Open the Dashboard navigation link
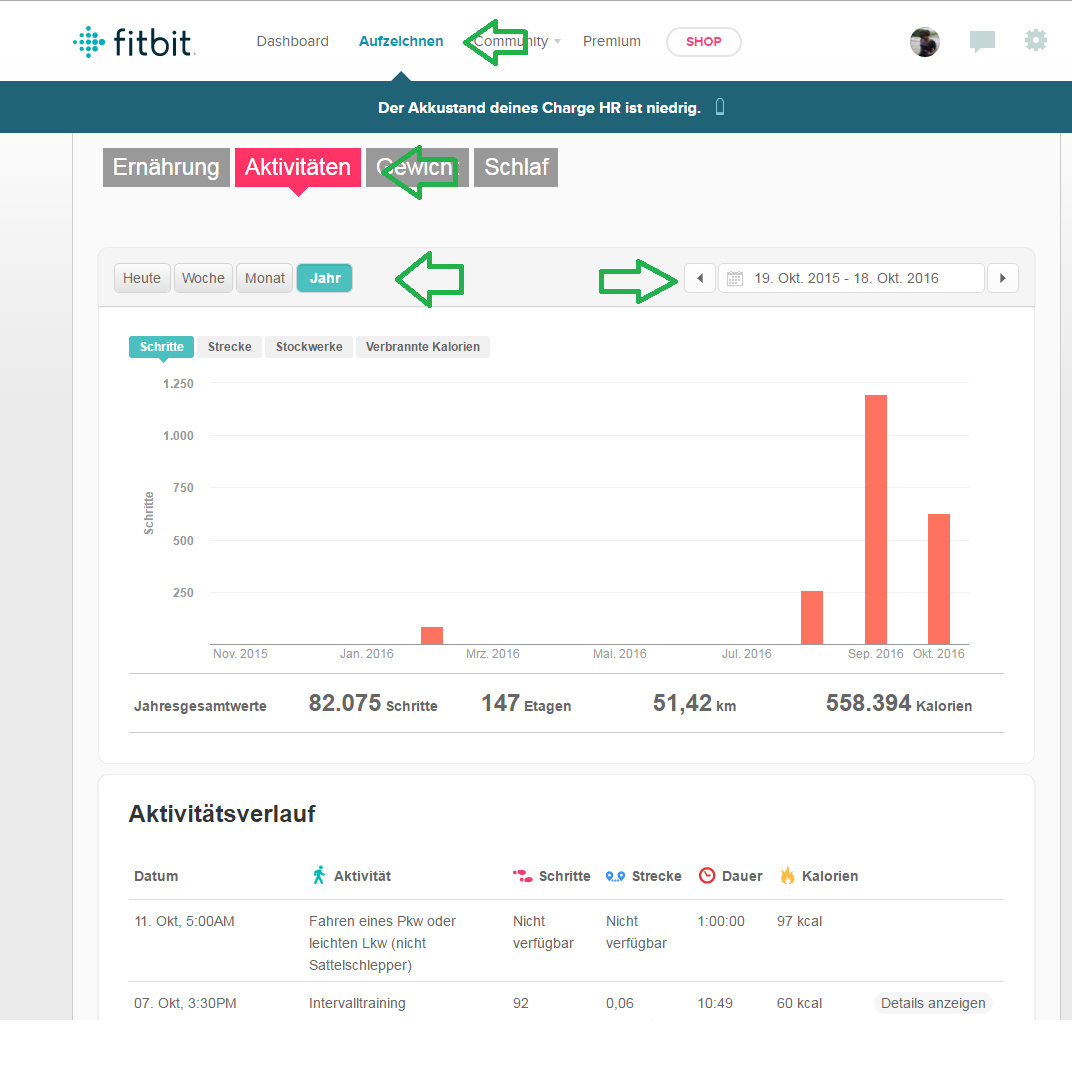The width and height of the screenshot is (1072, 1080). coord(292,42)
